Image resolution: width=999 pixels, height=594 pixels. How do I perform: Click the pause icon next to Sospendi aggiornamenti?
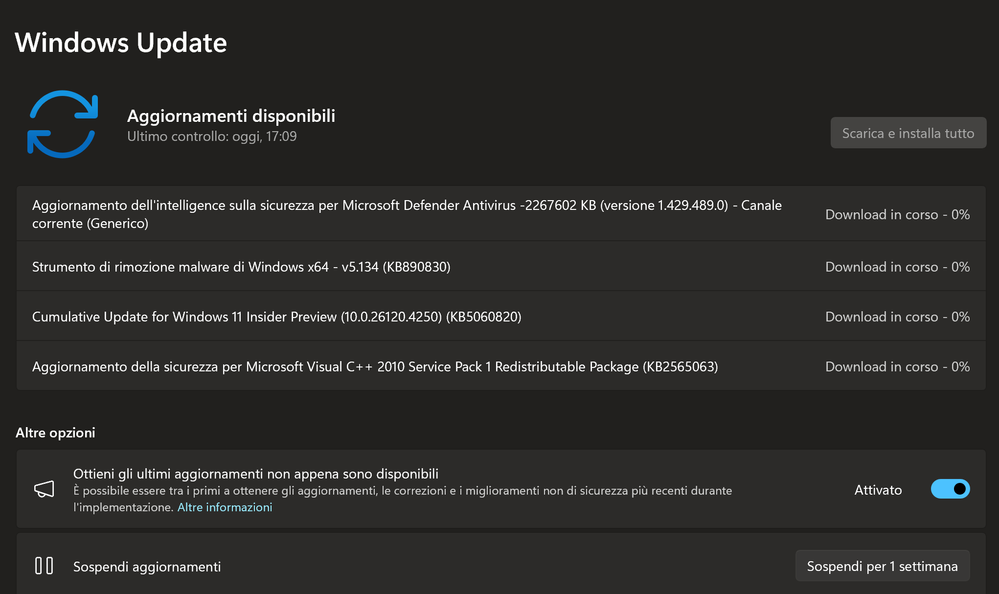pos(44,566)
